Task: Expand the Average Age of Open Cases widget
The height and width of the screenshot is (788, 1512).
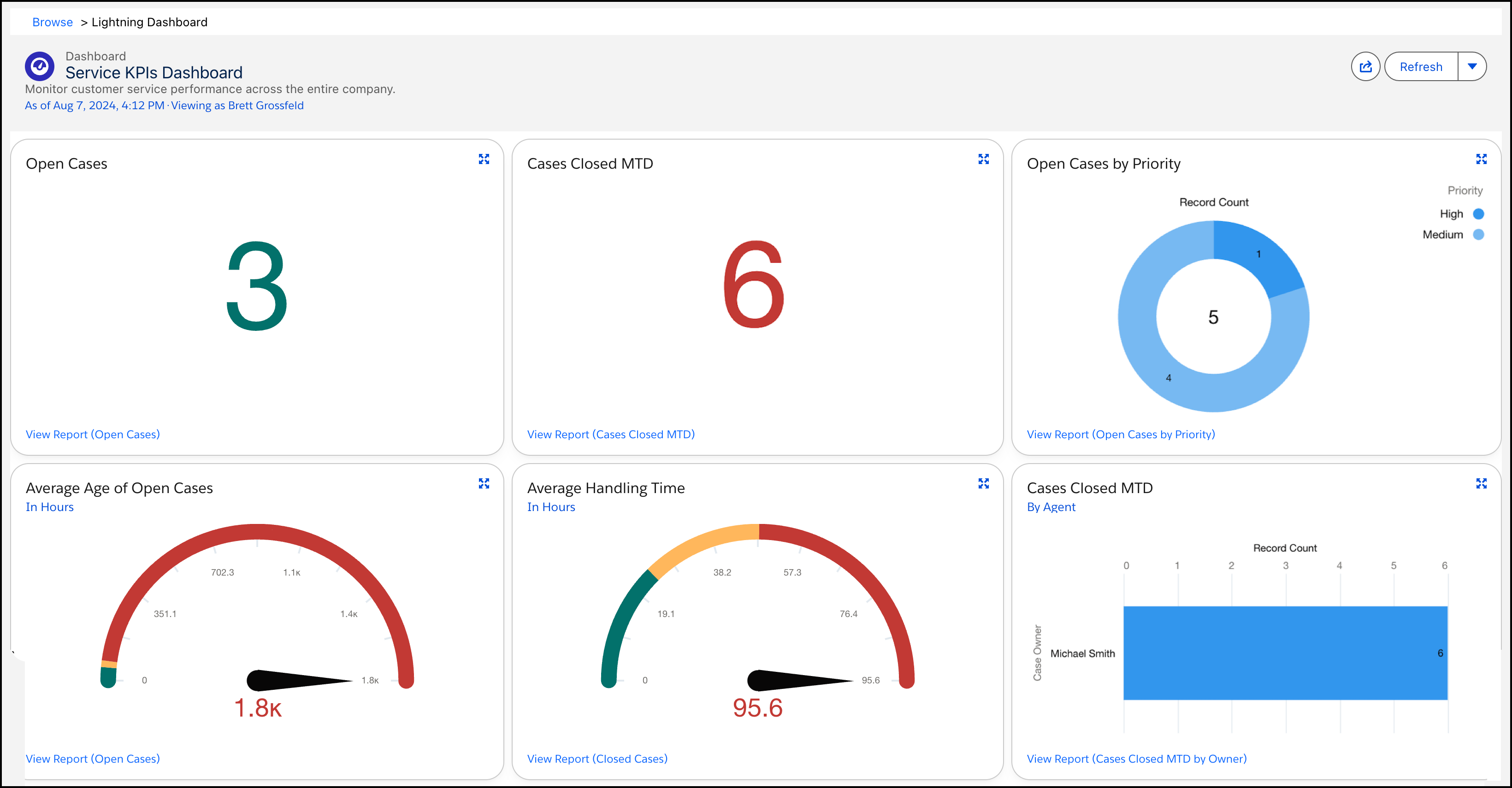Action: [484, 483]
